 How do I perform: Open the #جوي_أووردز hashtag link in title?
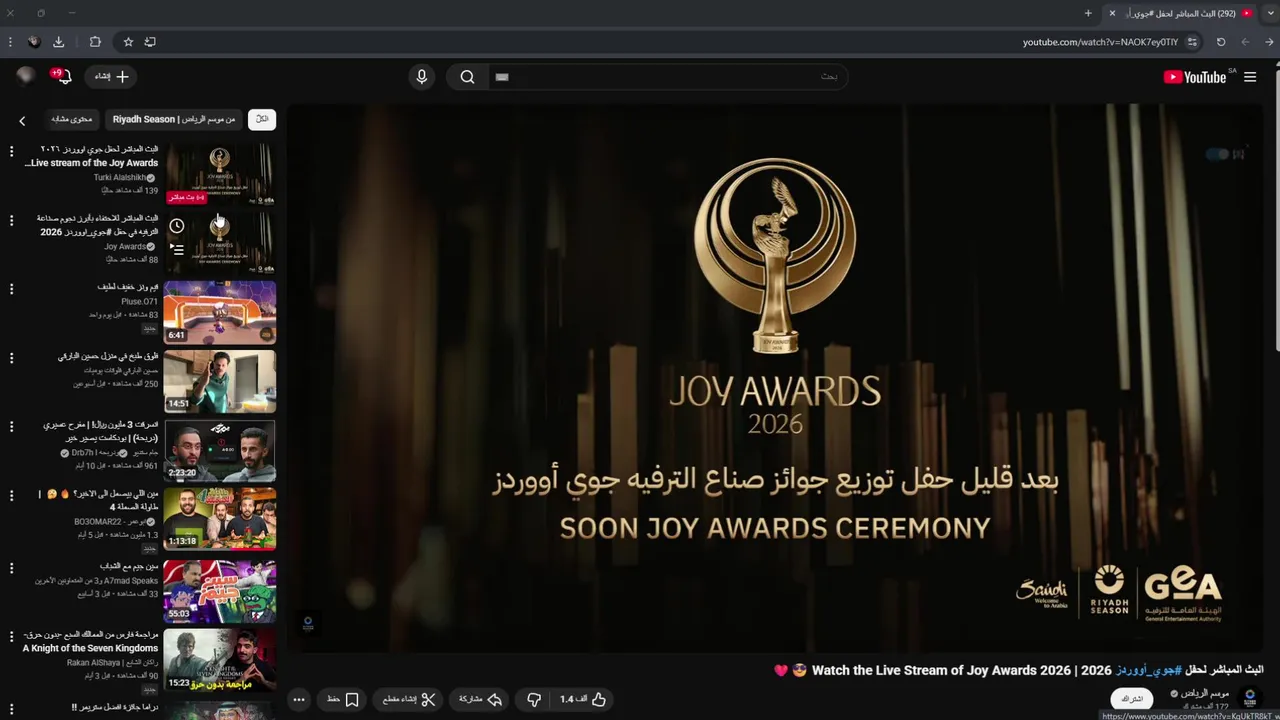1148,670
